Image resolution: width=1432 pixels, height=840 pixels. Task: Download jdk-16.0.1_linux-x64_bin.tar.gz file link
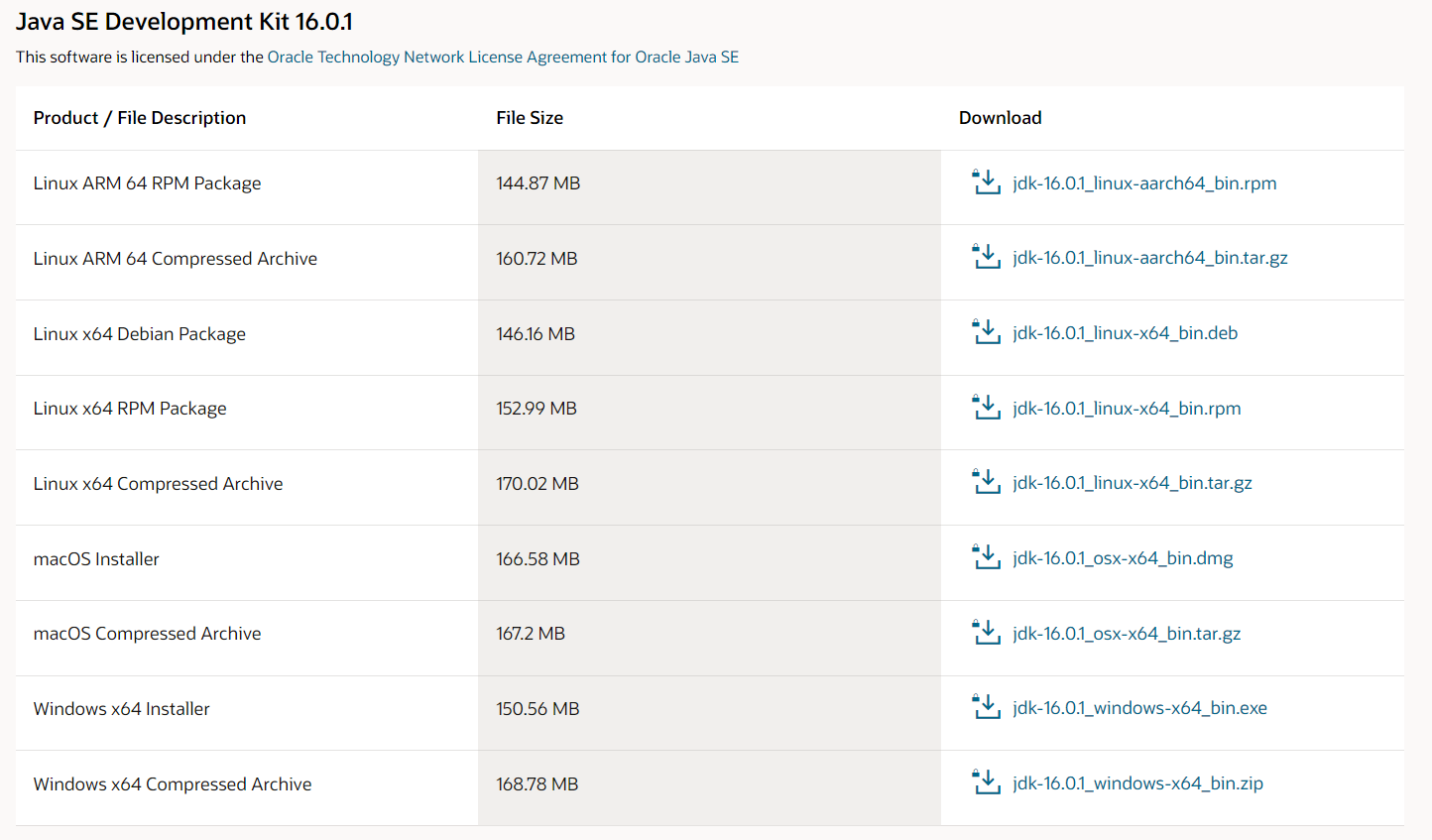(x=1133, y=483)
